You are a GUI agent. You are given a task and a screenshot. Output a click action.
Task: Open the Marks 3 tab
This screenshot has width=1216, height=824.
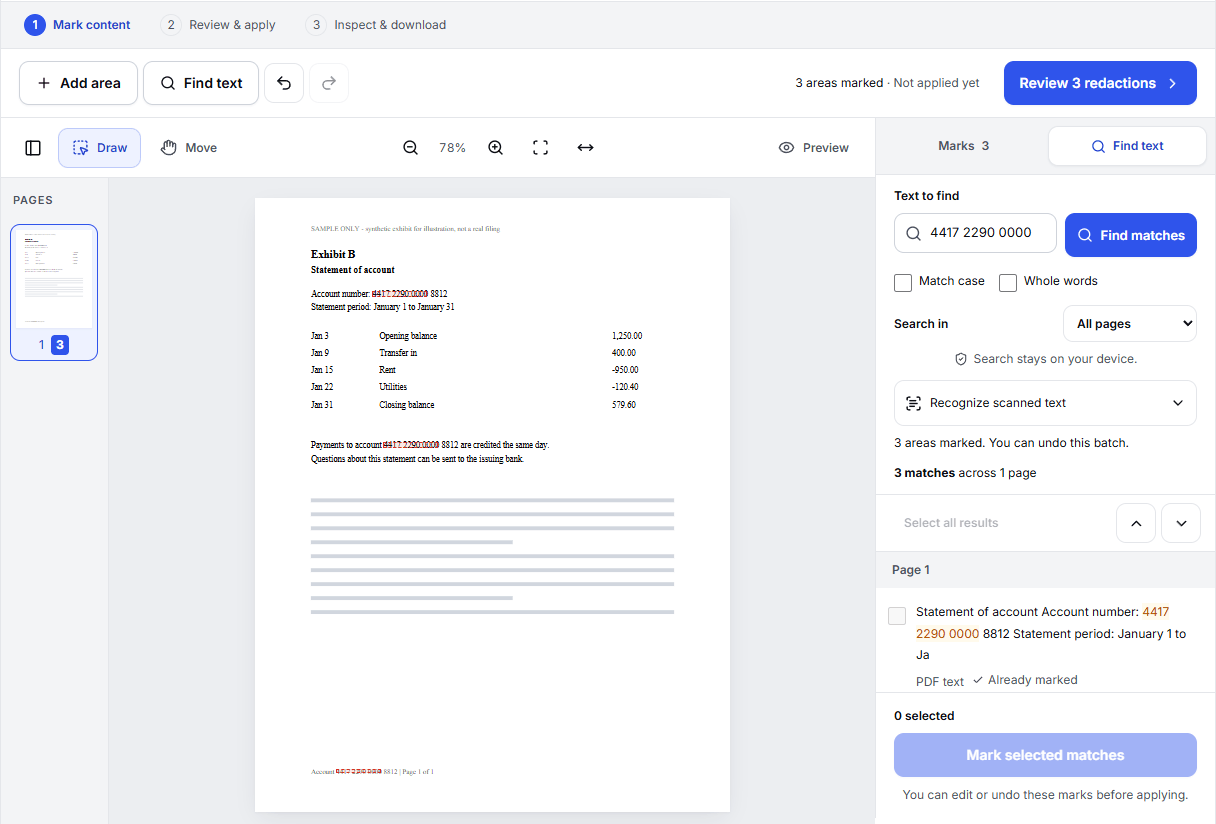[963, 146]
